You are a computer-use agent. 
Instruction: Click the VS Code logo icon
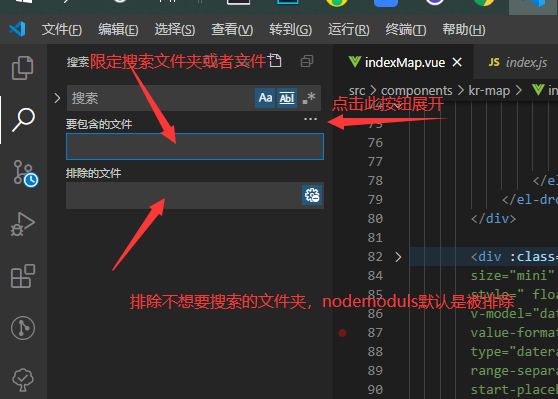click(x=17, y=29)
